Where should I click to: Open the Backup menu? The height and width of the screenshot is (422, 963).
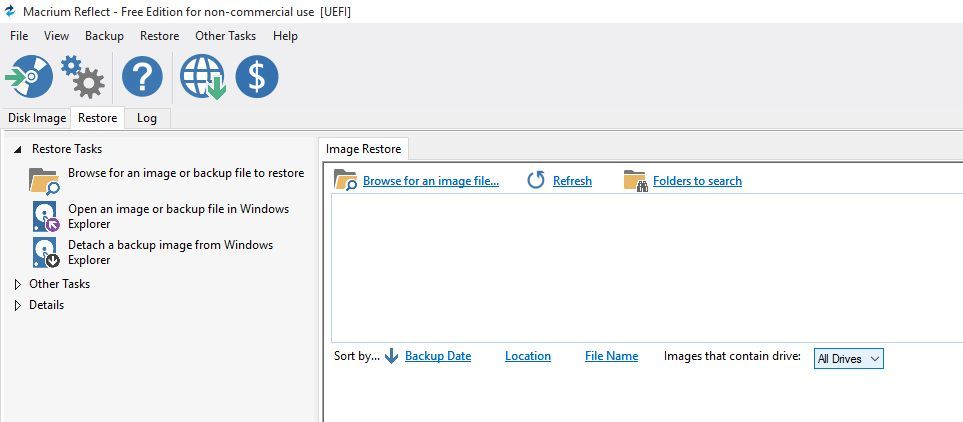pyautogui.click(x=104, y=36)
